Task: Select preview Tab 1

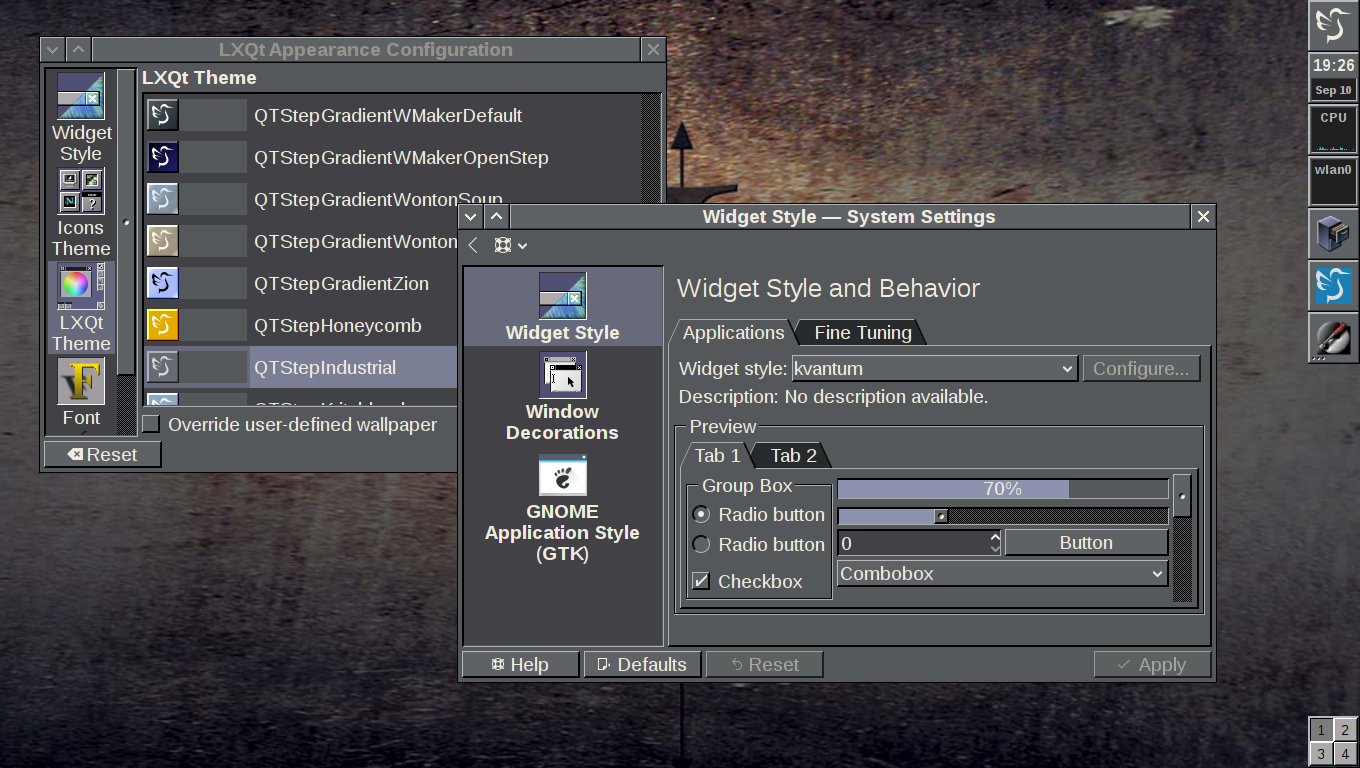Action: pos(717,456)
